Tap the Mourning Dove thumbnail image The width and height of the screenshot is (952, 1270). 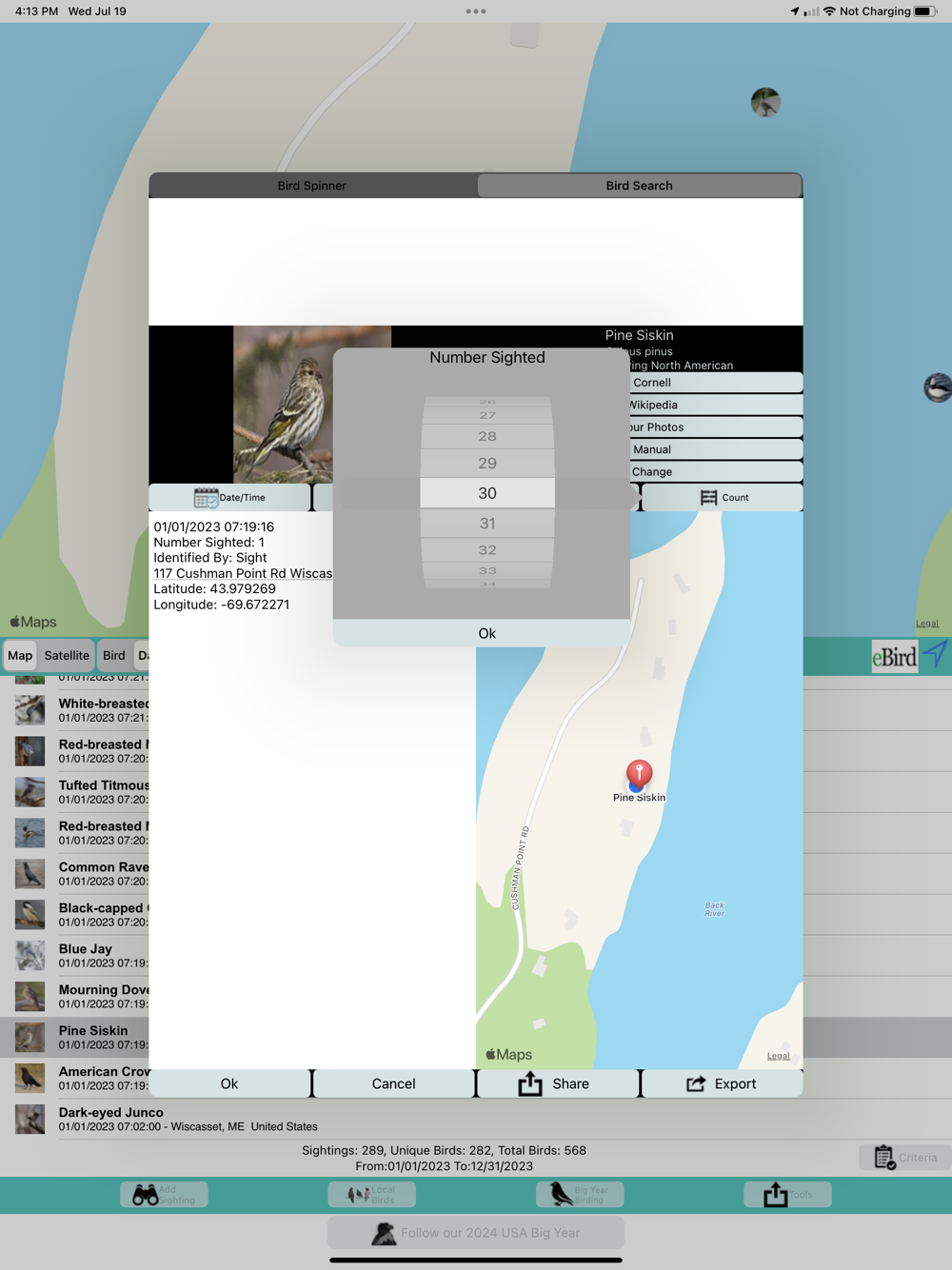point(30,996)
